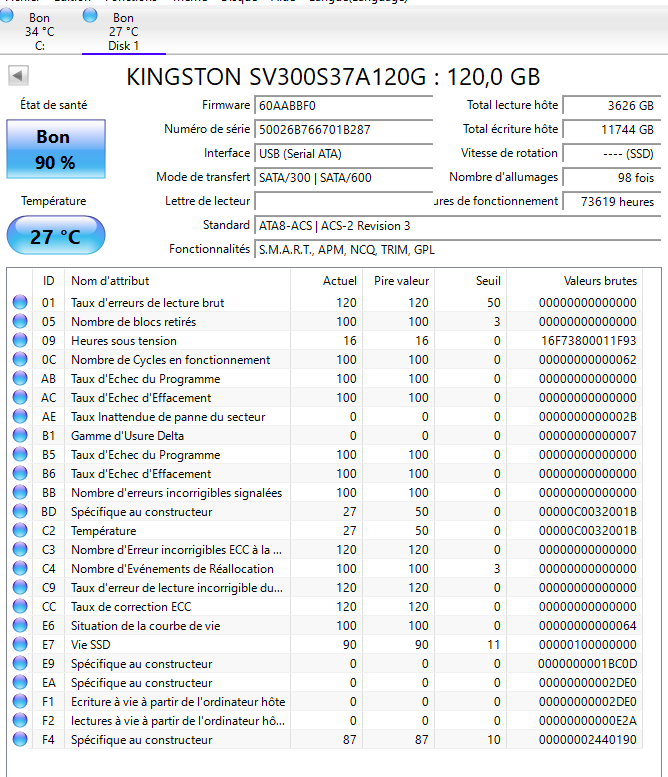The width and height of the screenshot is (668, 777).
Task: Select the C: drive status tab
Action: tap(39, 31)
